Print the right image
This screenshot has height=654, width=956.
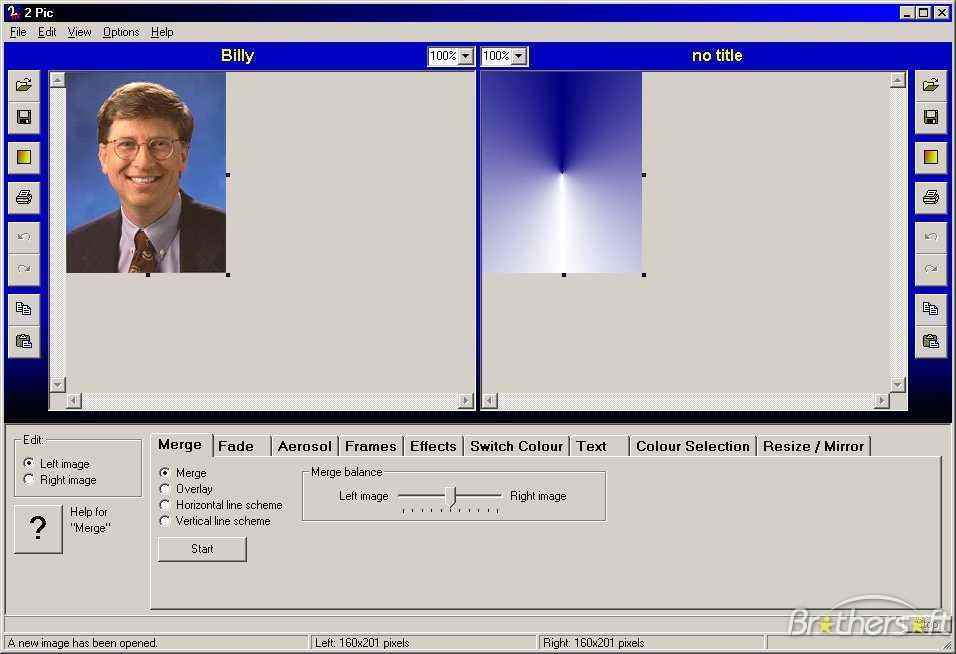point(930,197)
